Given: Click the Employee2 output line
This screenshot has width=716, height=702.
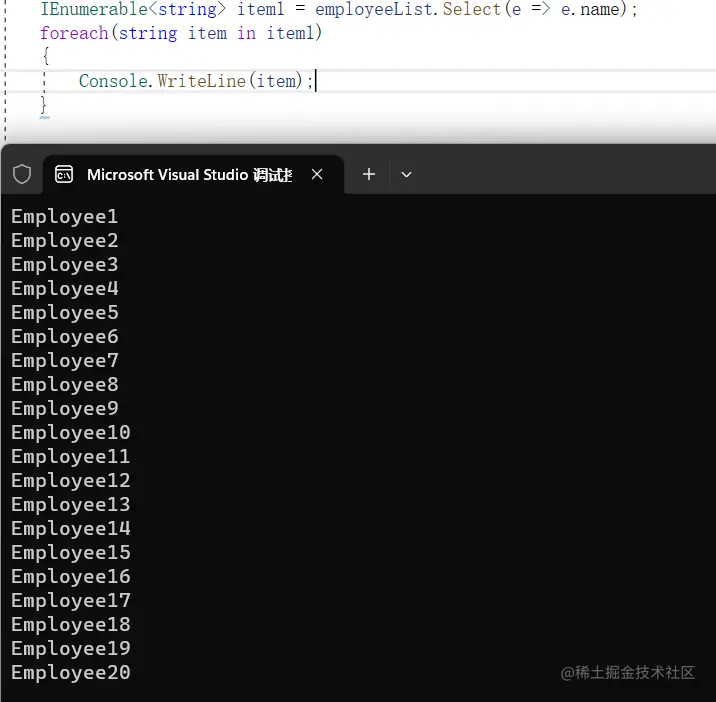Looking at the screenshot, I should coord(64,241).
